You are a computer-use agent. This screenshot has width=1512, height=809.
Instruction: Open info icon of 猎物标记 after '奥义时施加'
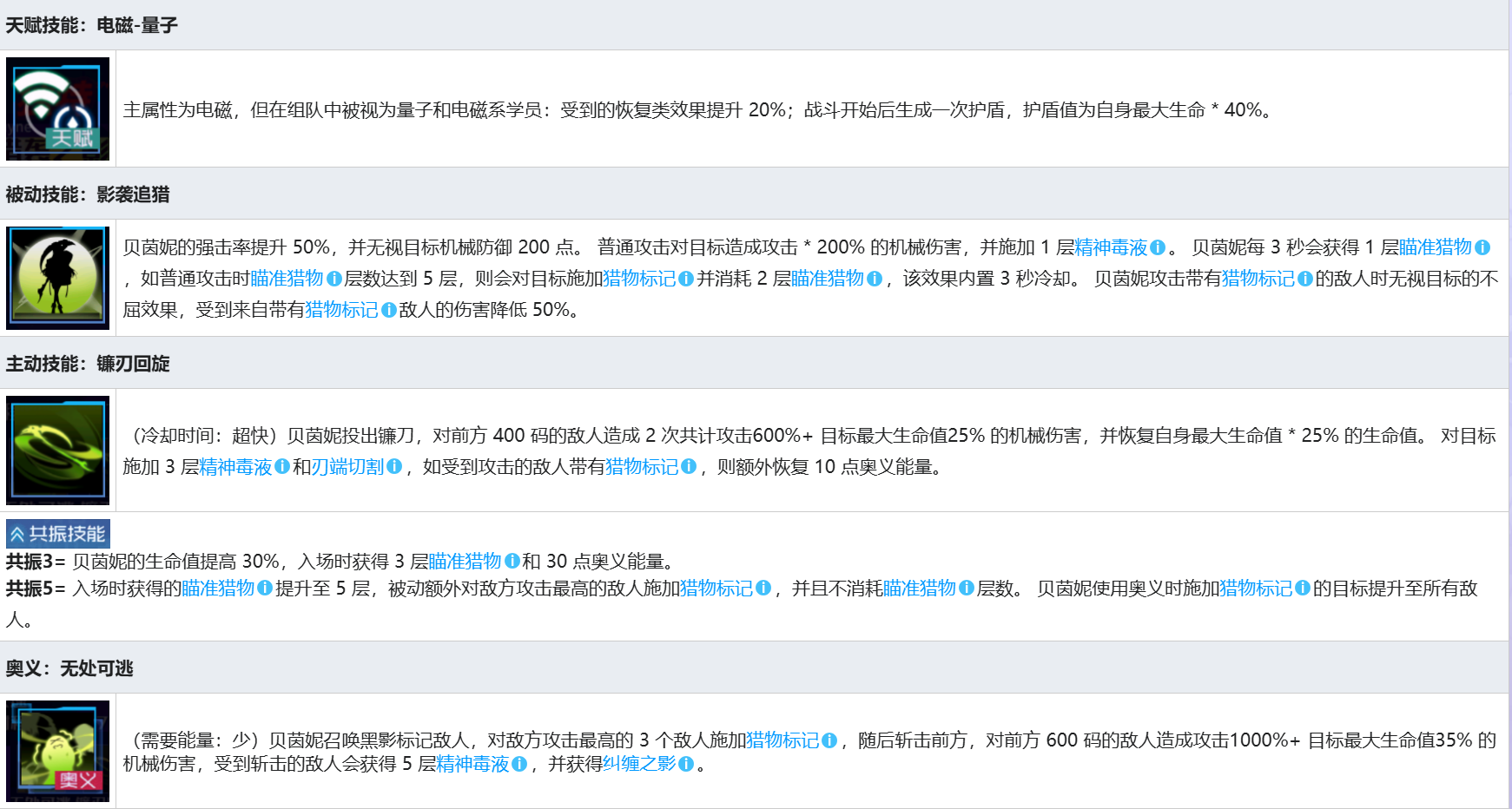[x=1302, y=589]
